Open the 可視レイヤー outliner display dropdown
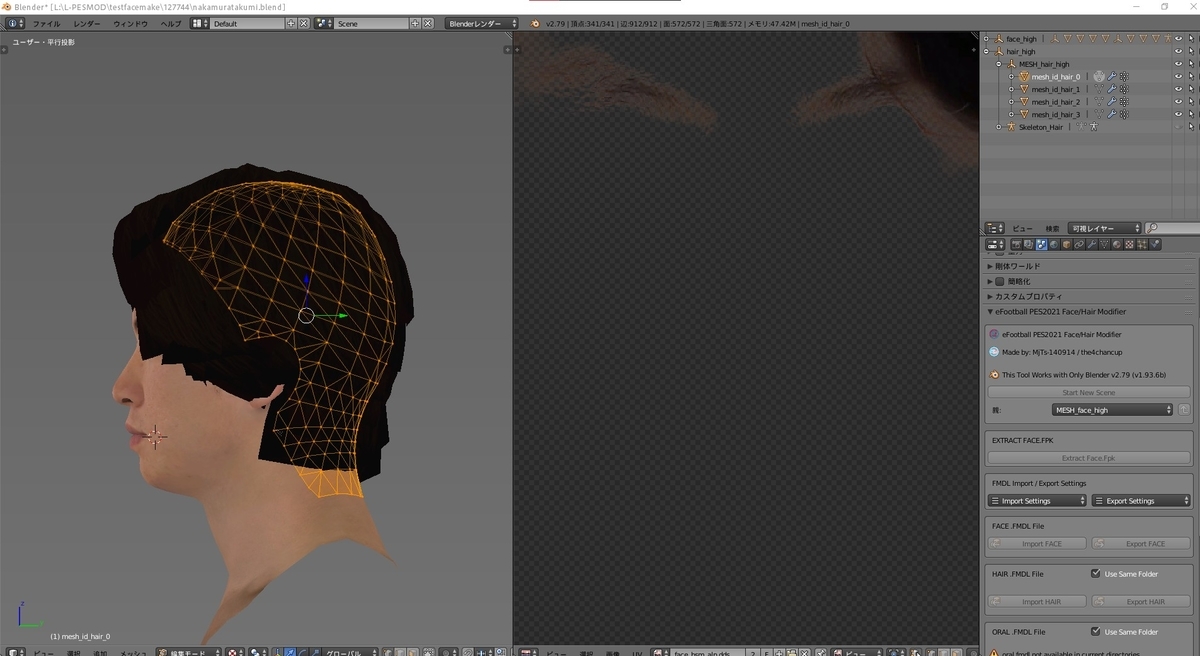 click(x=1104, y=228)
